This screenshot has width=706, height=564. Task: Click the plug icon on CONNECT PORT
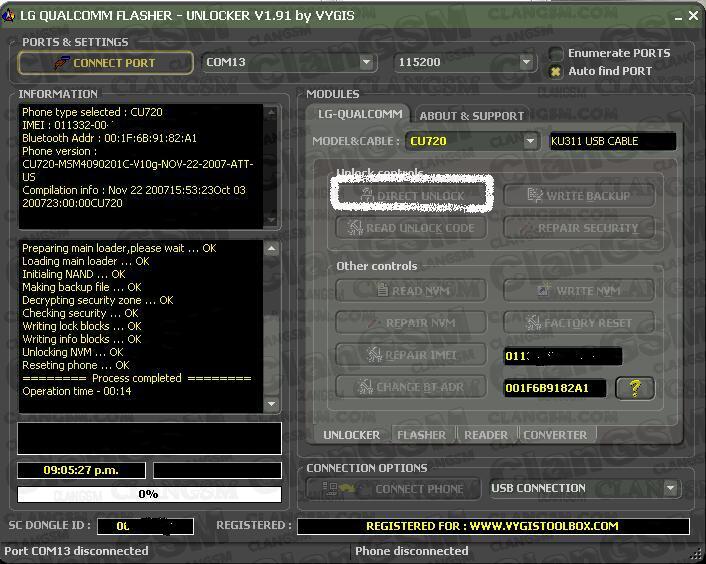[x=62, y=63]
